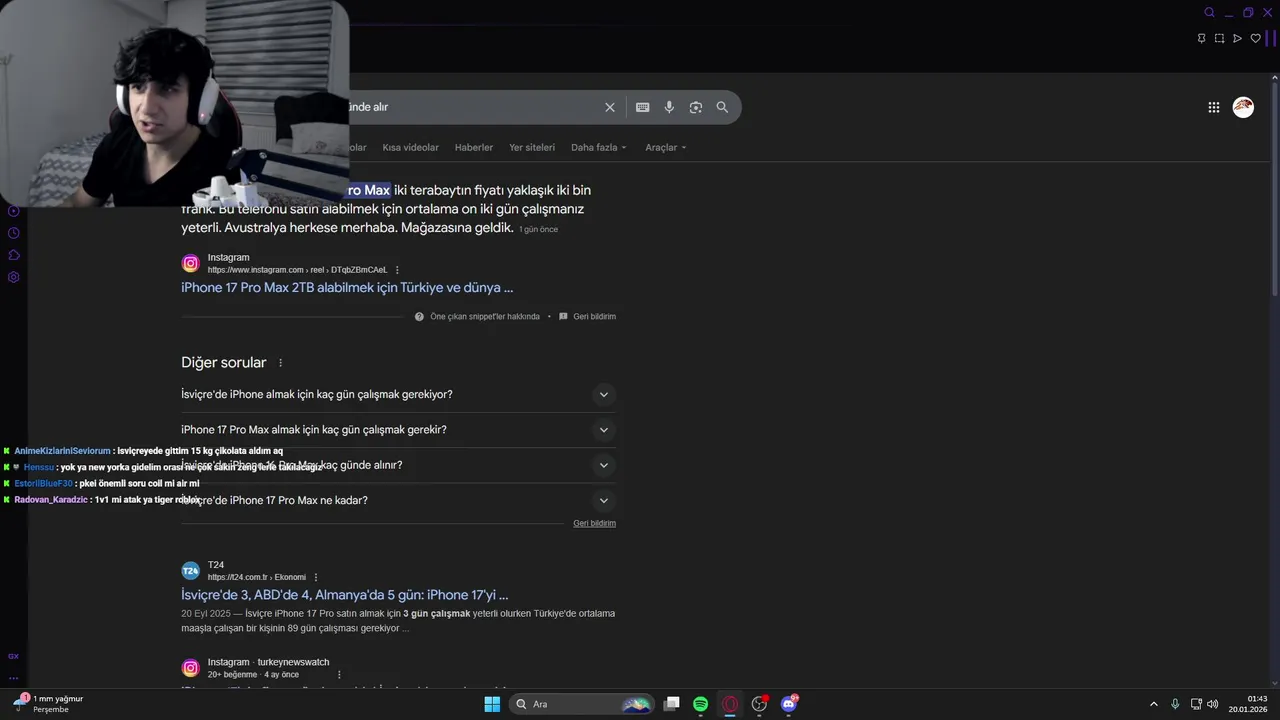Viewport: 1280px width, 720px height.
Task: Click Instagram turkeynewswatch result source
Action: coord(268,662)
